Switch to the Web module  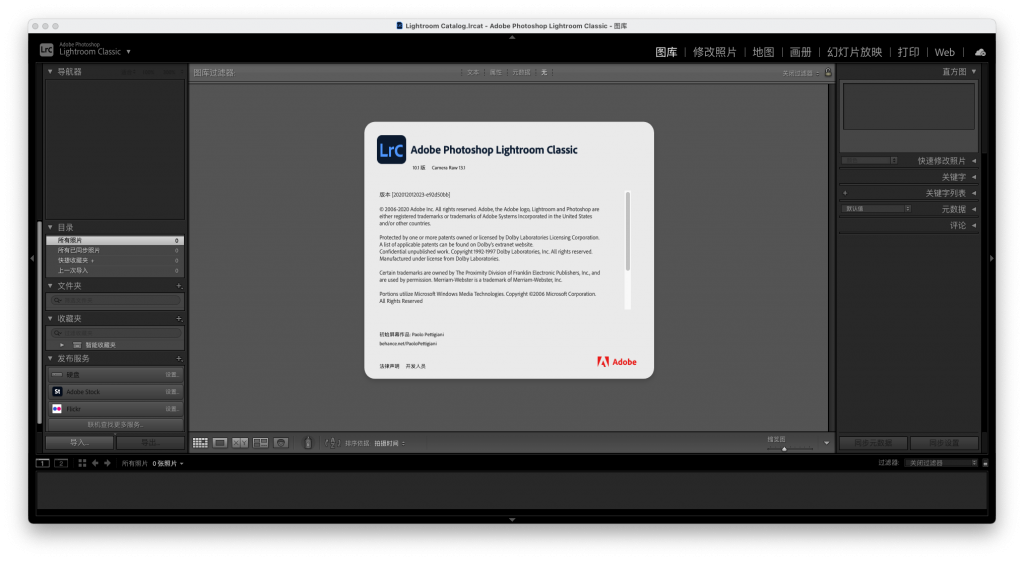coord(944,52)
